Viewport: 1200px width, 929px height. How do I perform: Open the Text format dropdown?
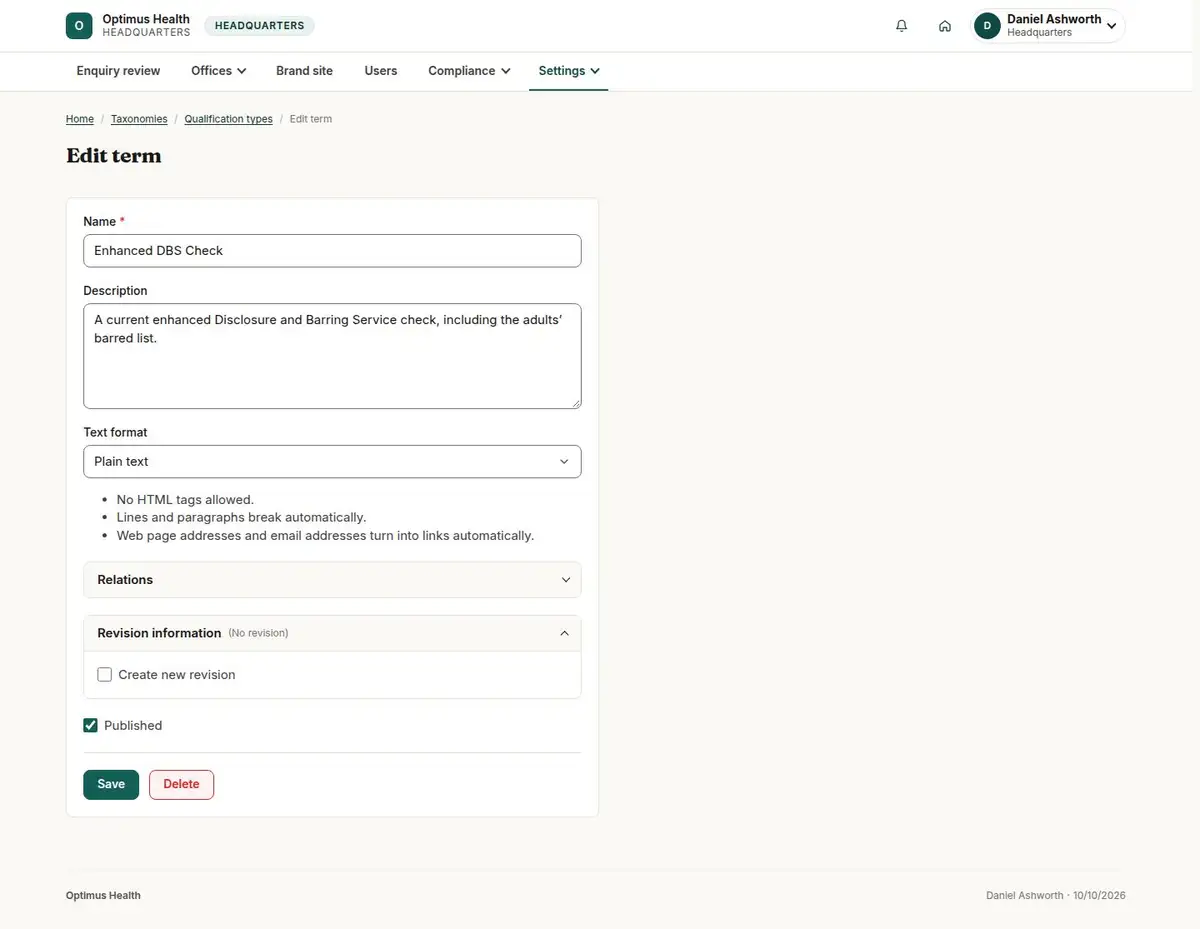[332, 462]
